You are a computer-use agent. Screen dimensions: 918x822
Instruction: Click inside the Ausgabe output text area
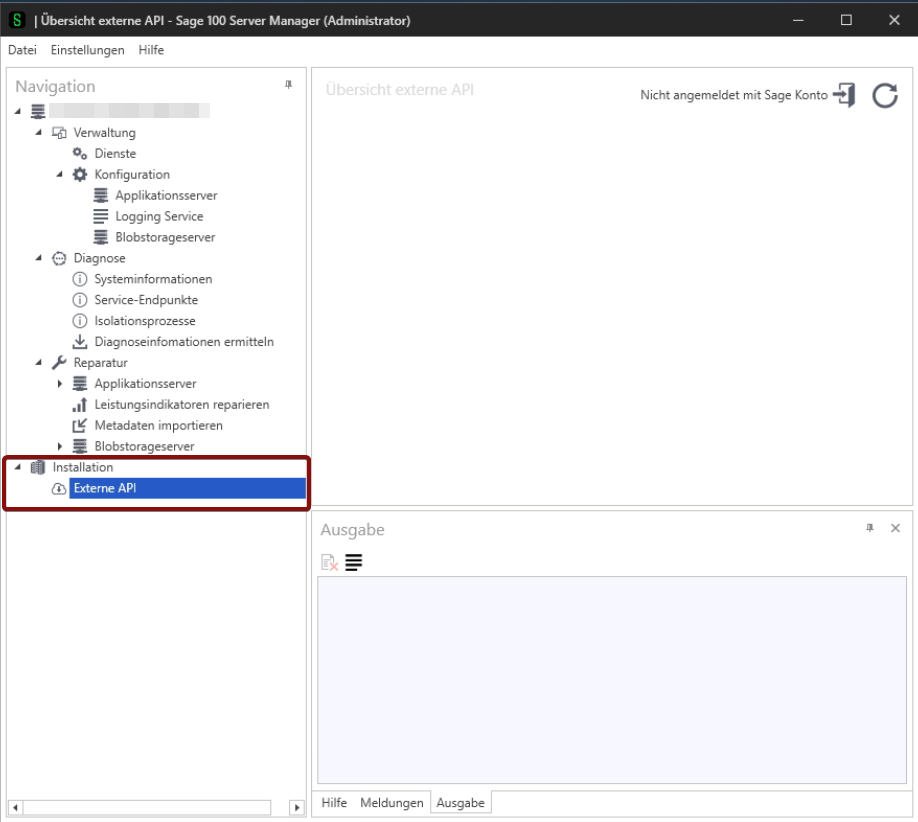point(612,680)
